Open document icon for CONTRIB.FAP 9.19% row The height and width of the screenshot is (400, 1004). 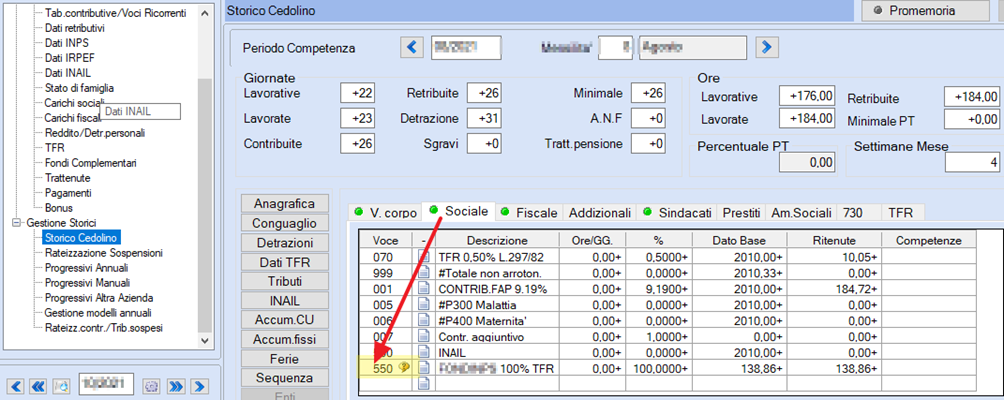pyautogui.click(x=423, y=288)
